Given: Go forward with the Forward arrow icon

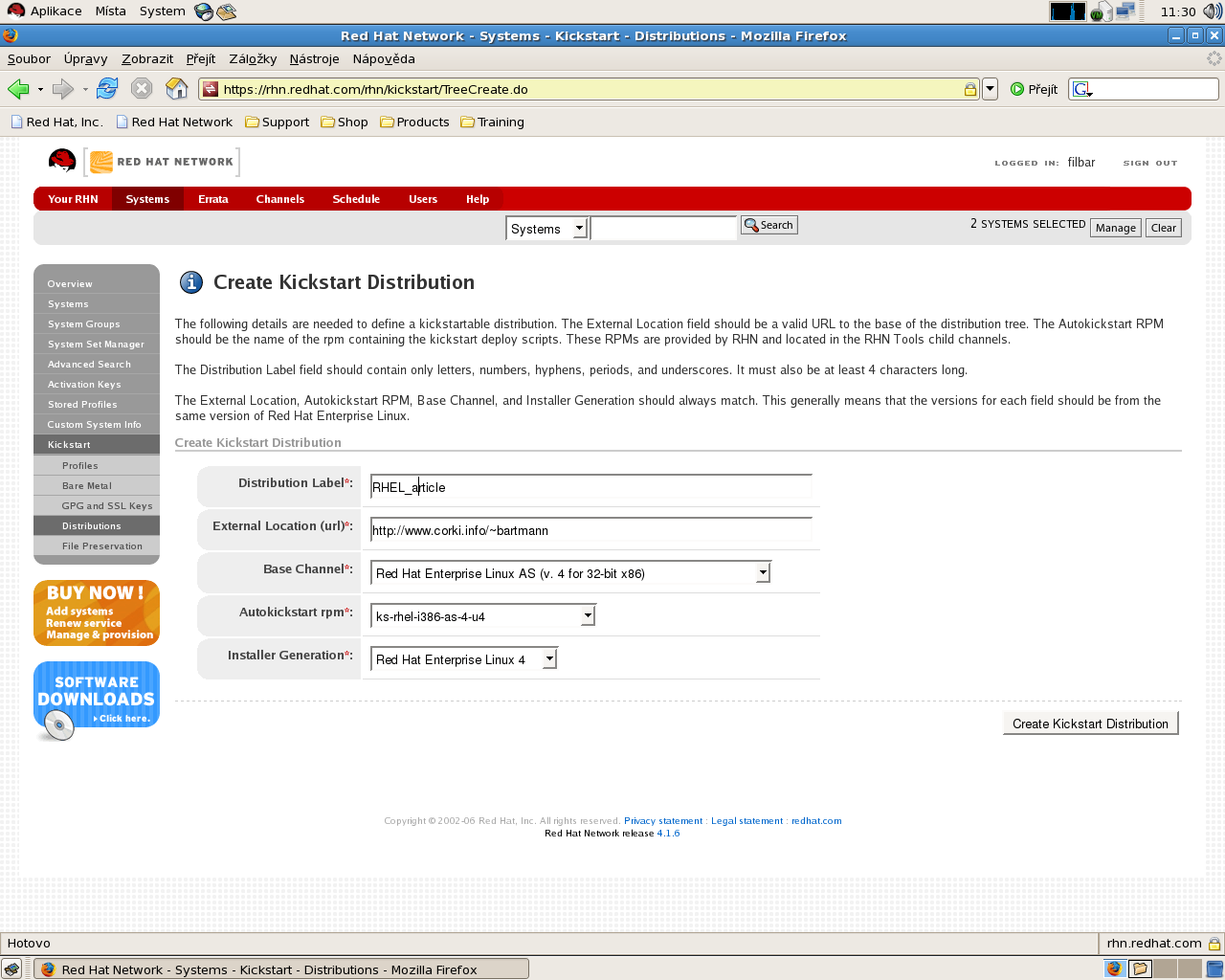Looking at the screenshot, I should click(x=63, y=89).
